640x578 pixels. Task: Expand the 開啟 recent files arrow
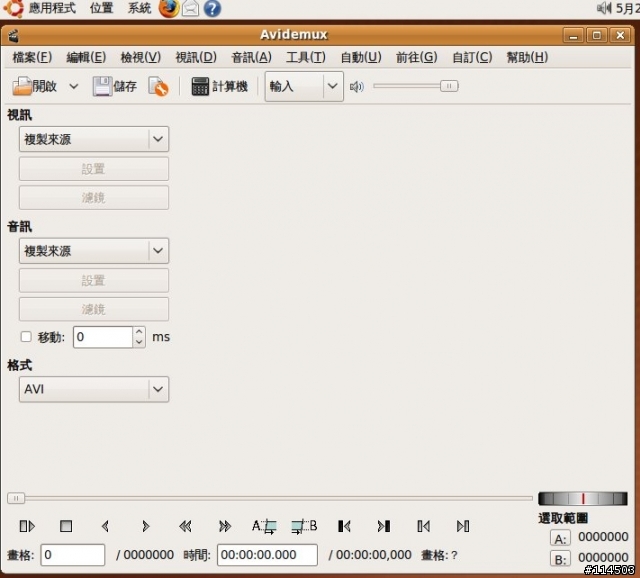pos(73,86)
